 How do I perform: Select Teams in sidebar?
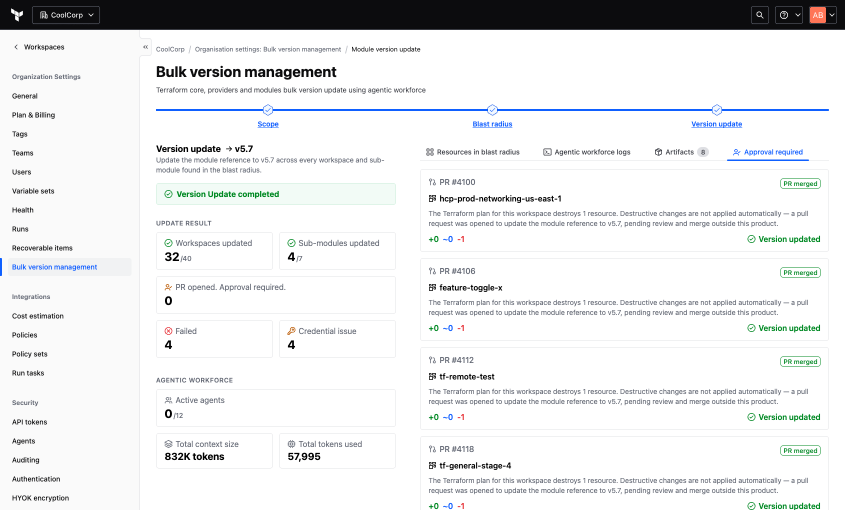(23, 153)
